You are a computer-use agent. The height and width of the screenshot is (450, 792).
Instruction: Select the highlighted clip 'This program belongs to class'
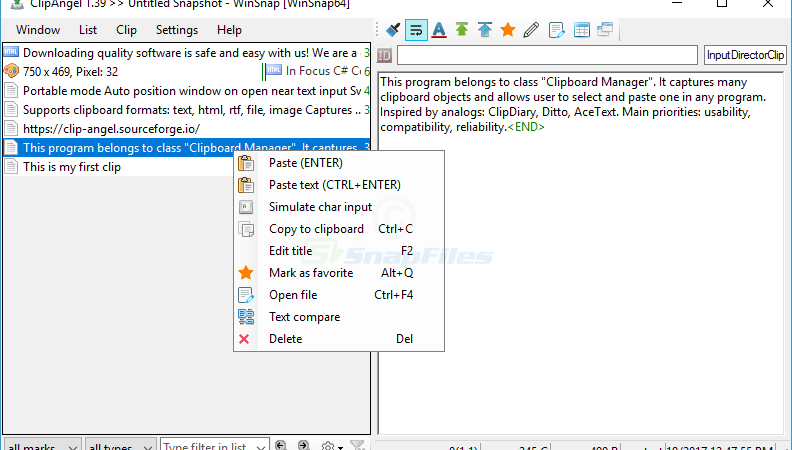(187, 147)
